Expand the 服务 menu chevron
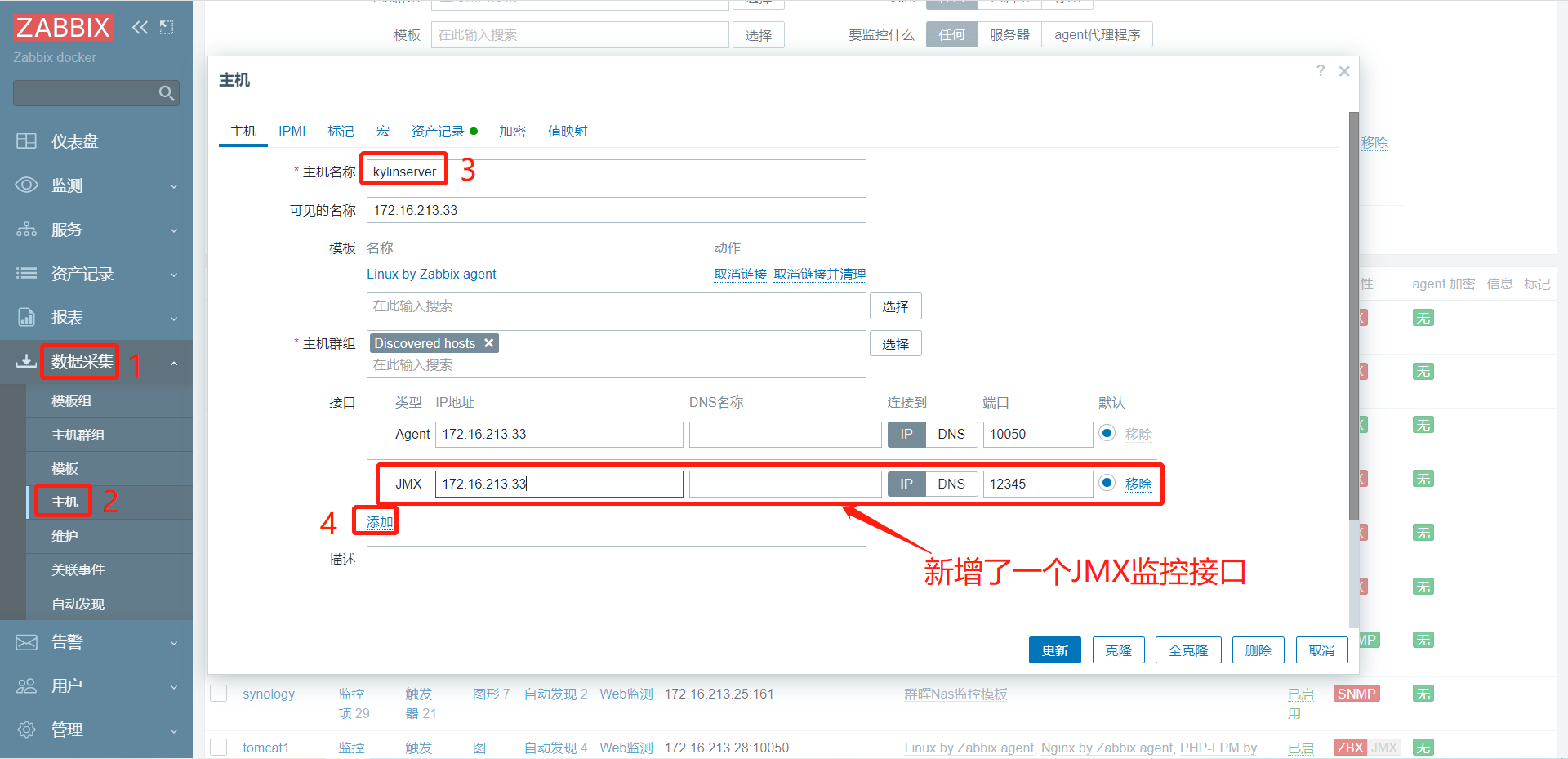The image size is (1568, 759). coord(174,231)
